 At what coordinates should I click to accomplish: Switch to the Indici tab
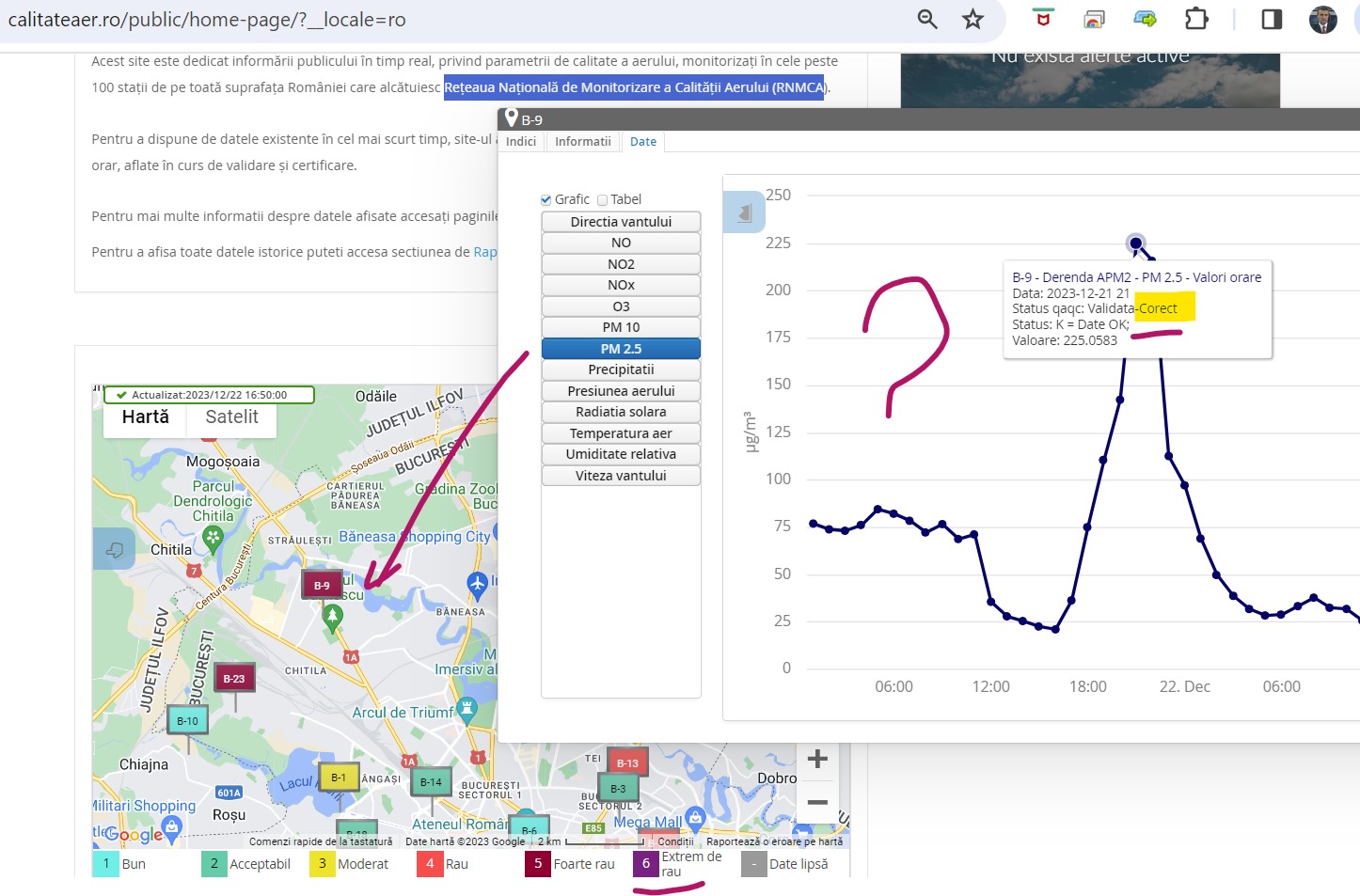click(x=521, y=142)
